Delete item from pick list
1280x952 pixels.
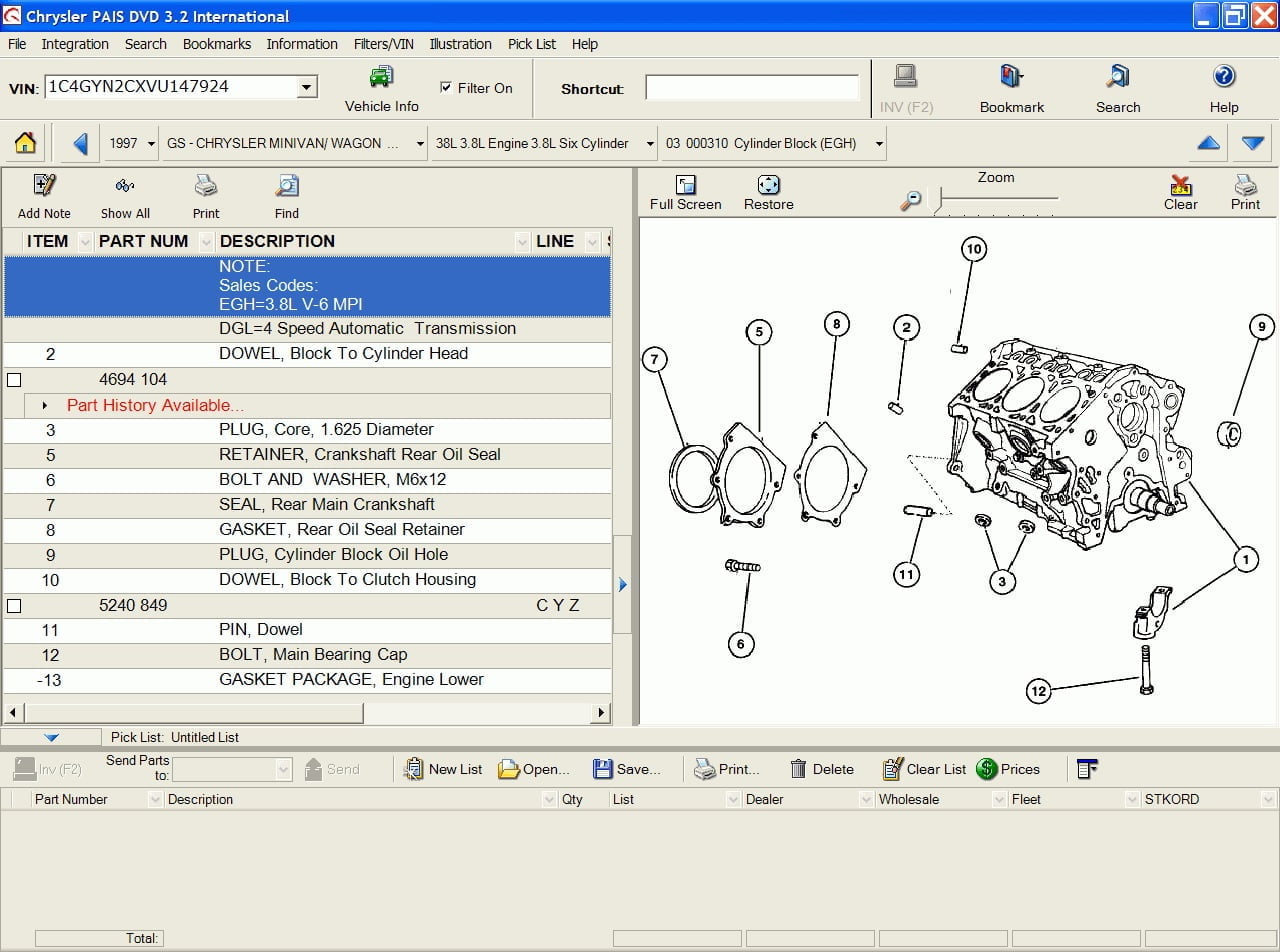point(822,769)
